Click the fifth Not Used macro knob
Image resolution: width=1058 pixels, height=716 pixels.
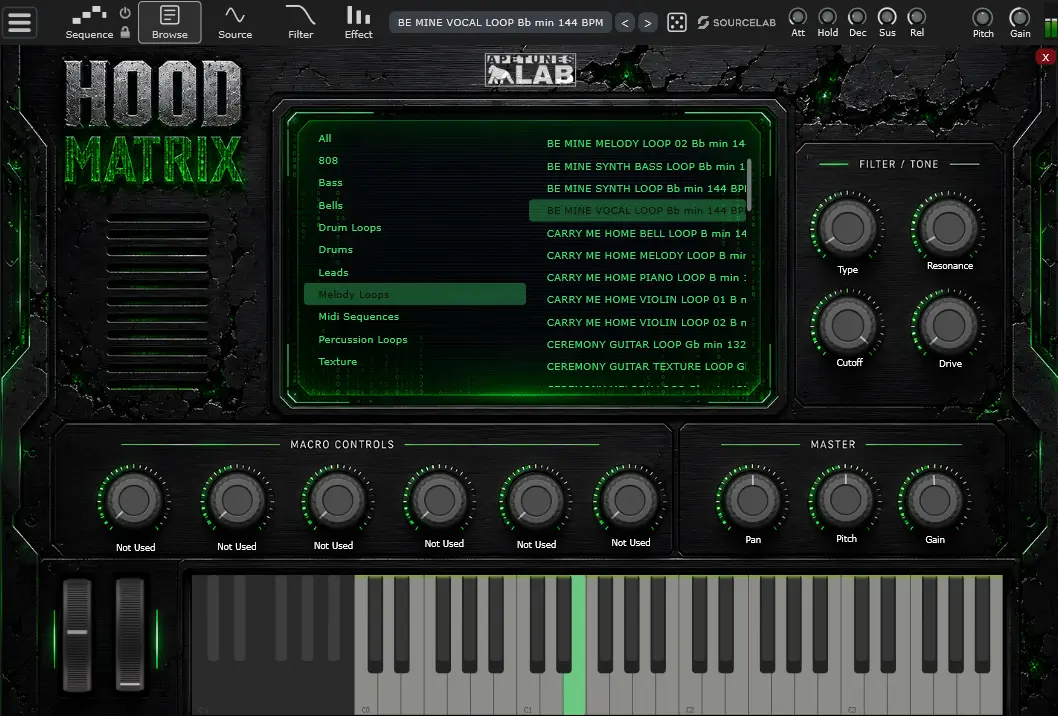535,501
